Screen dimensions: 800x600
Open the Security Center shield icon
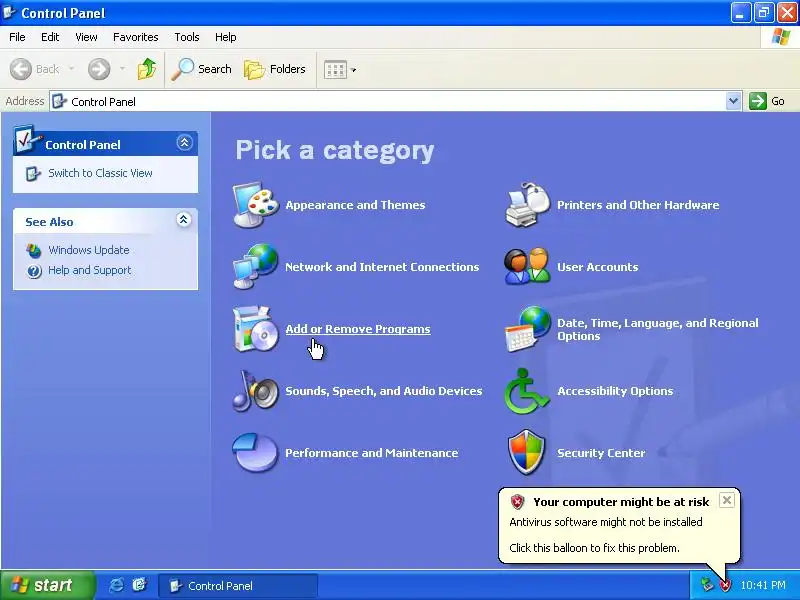pyautogui.click(x=527, y=453)
